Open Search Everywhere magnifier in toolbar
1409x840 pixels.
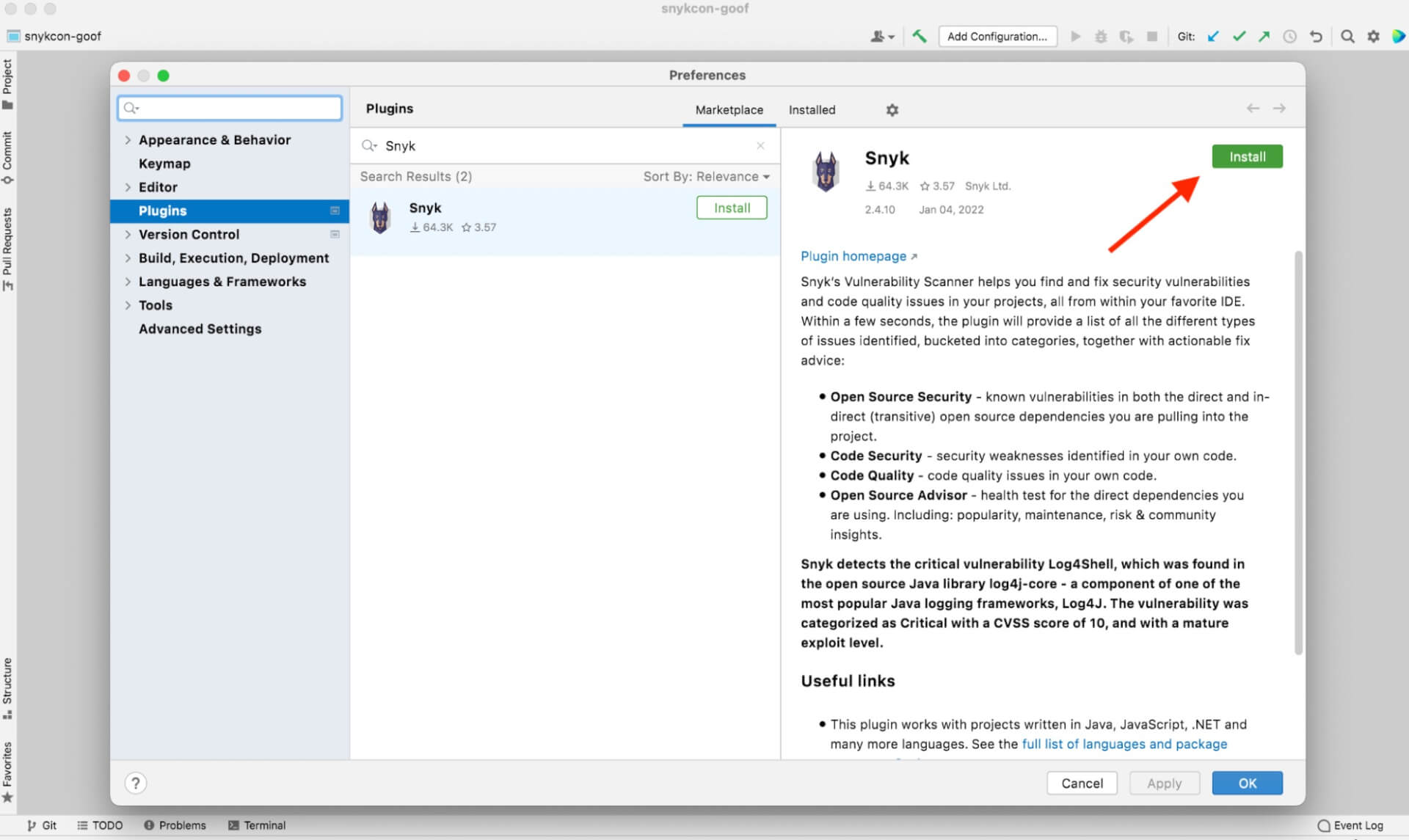click(1347, 36)
